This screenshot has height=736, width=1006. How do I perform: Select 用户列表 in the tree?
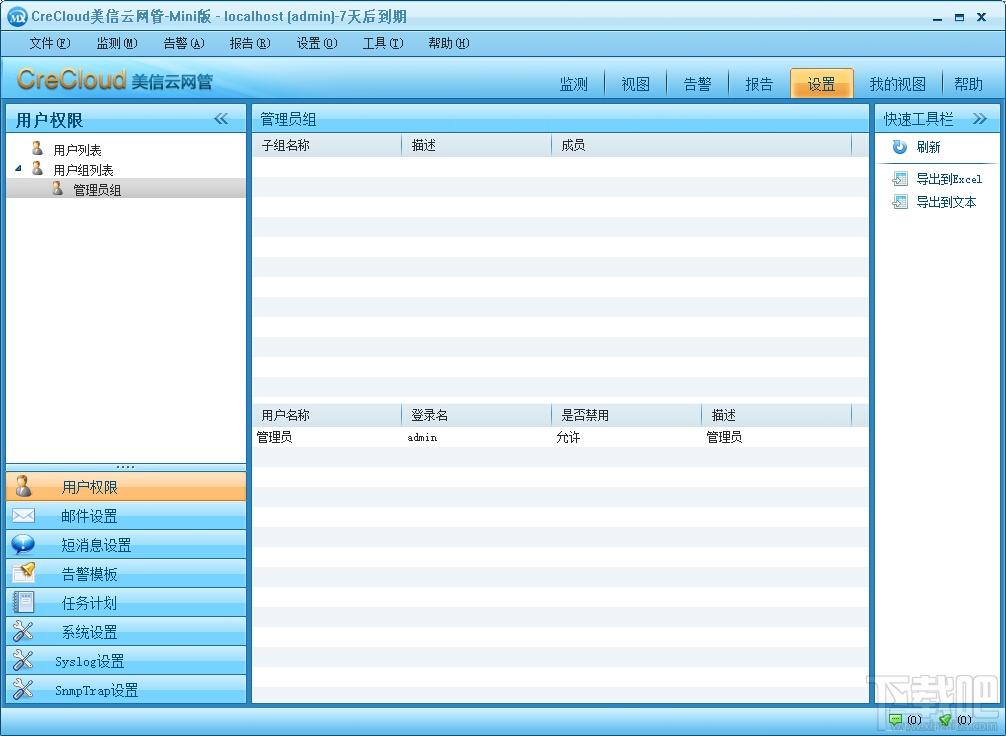coord(77,150)
